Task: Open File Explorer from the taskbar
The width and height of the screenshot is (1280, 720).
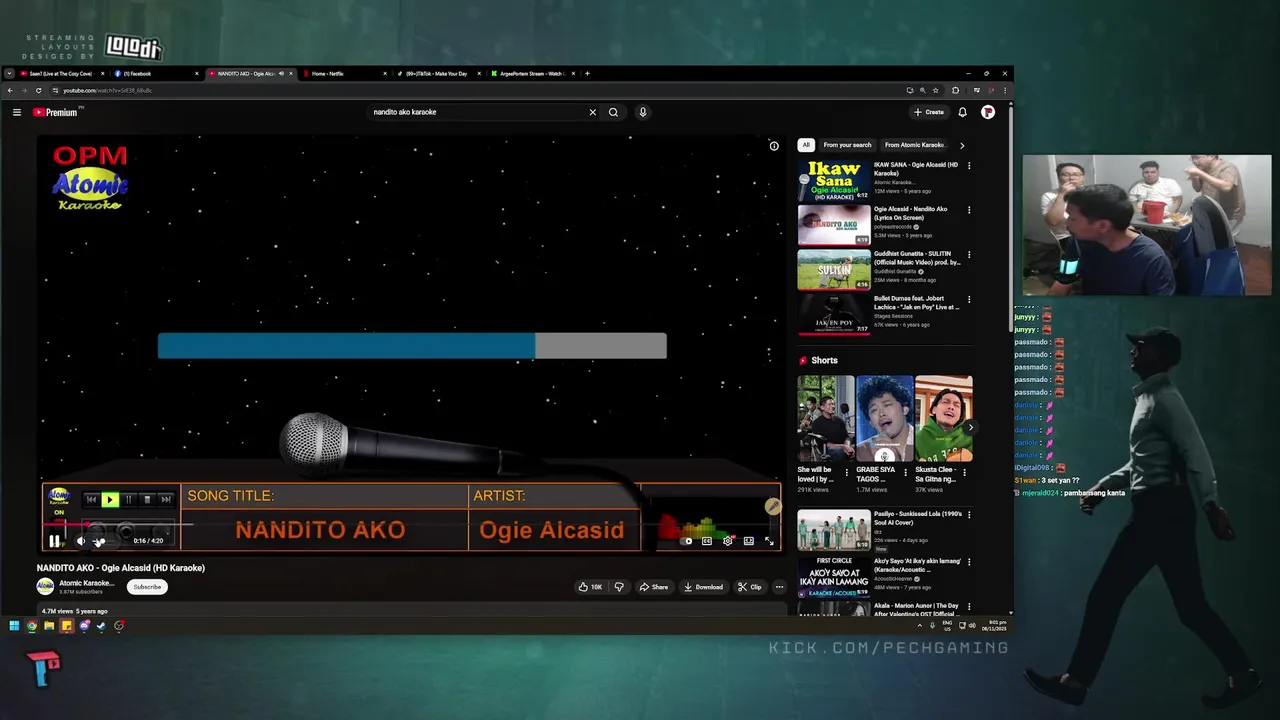Action: click(x=49, y=626)
